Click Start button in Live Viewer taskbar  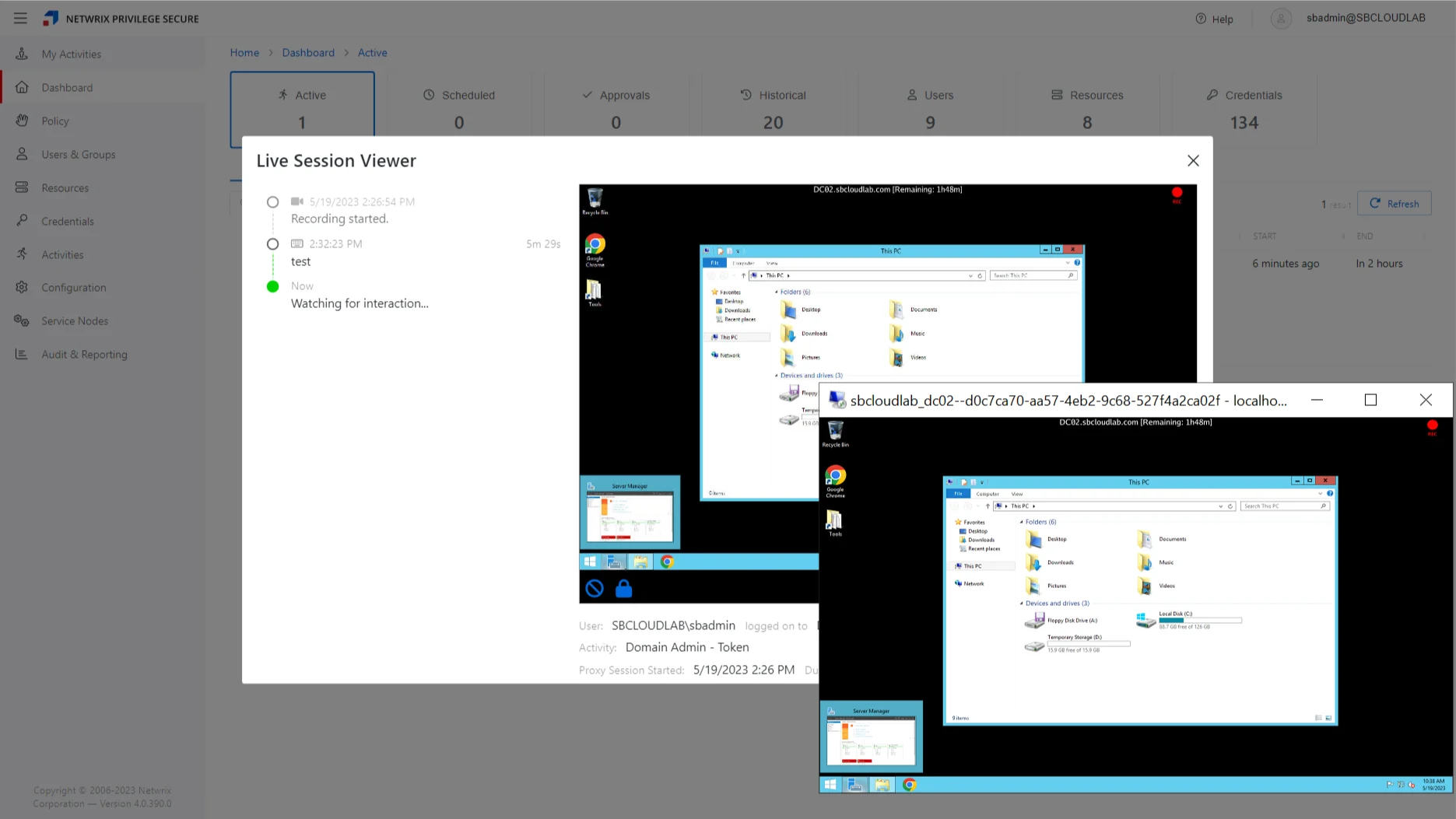[x=590, y=562]
